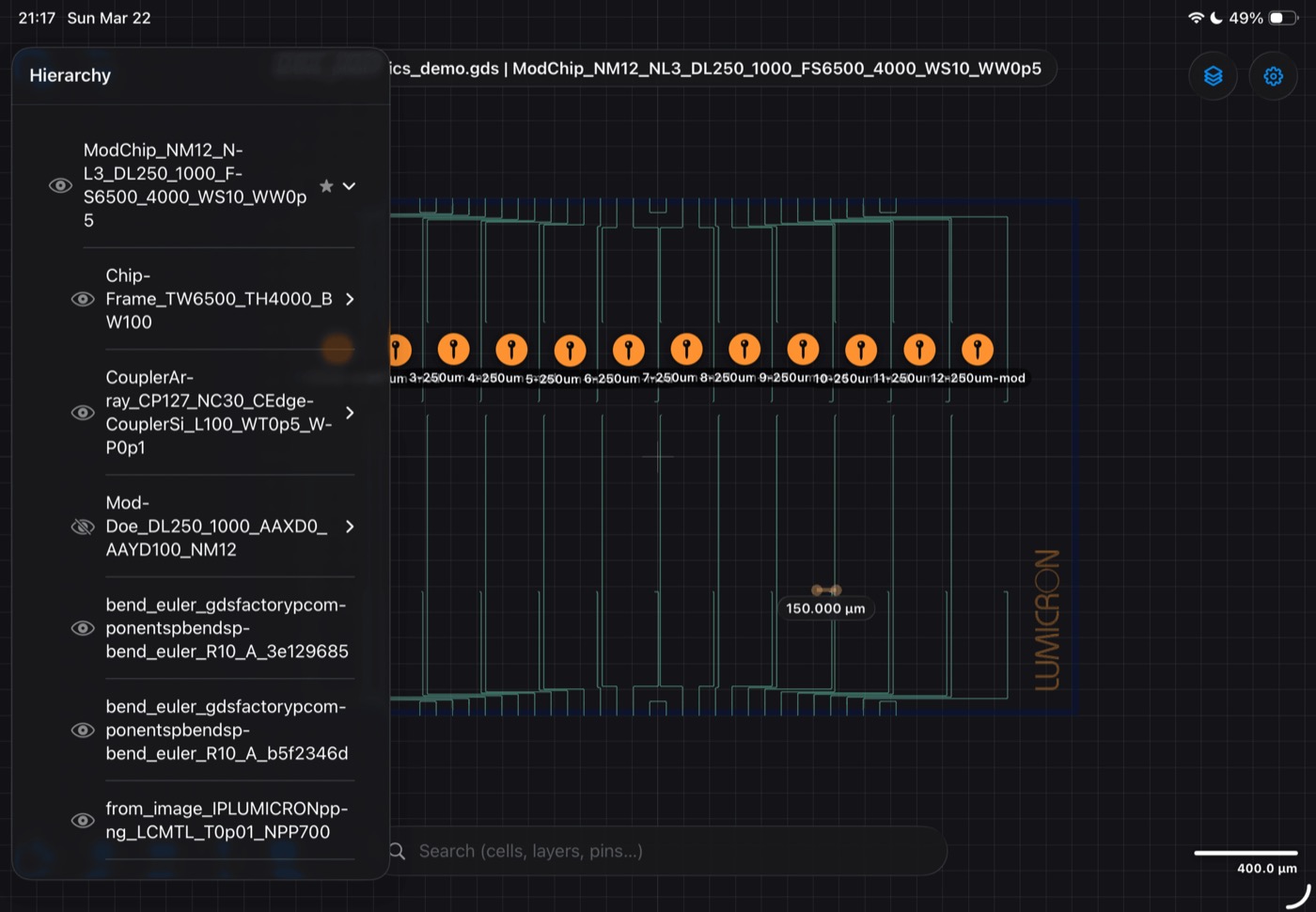Select pin marker 7-250um
This screenshot has width=1316, height=912.
tap(686, 350)
